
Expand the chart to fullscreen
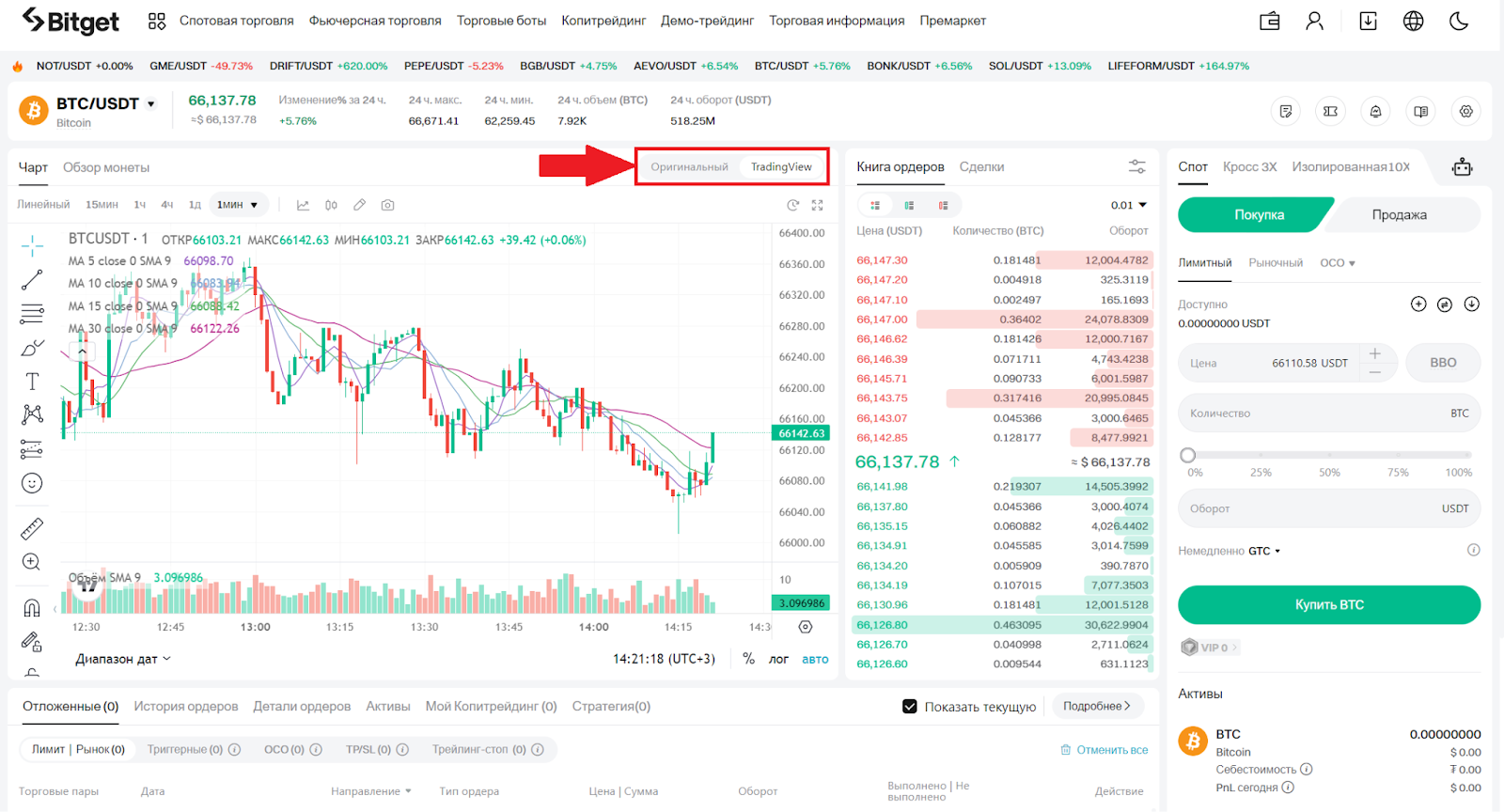(818, 205)
